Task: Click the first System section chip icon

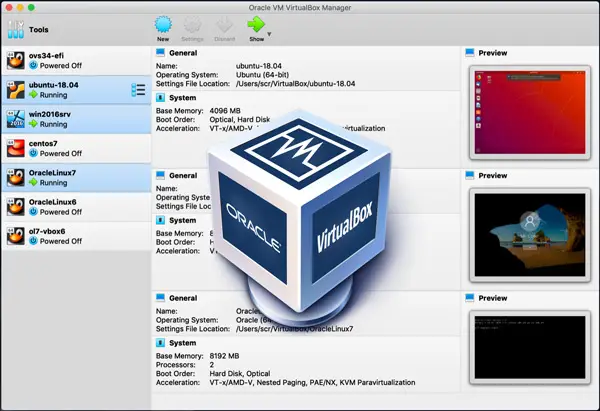Action: click(160, 98)
